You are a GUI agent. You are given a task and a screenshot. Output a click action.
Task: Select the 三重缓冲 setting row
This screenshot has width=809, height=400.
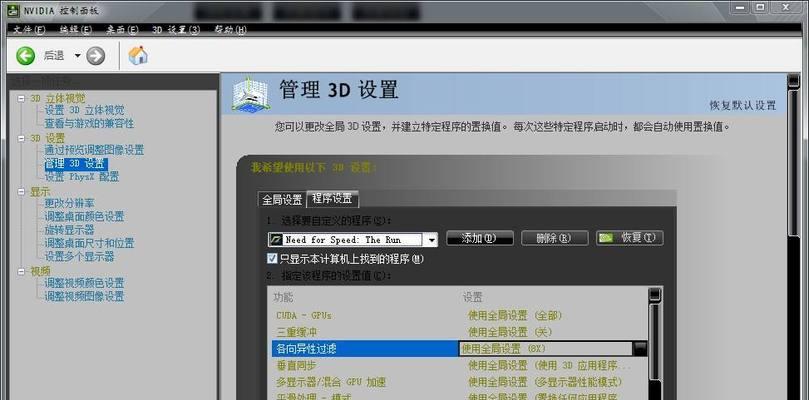click(x=459, y=332)
